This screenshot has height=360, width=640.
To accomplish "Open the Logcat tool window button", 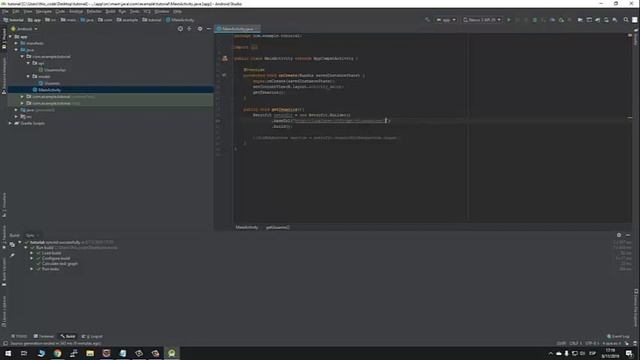I will [x=92, y=336].
